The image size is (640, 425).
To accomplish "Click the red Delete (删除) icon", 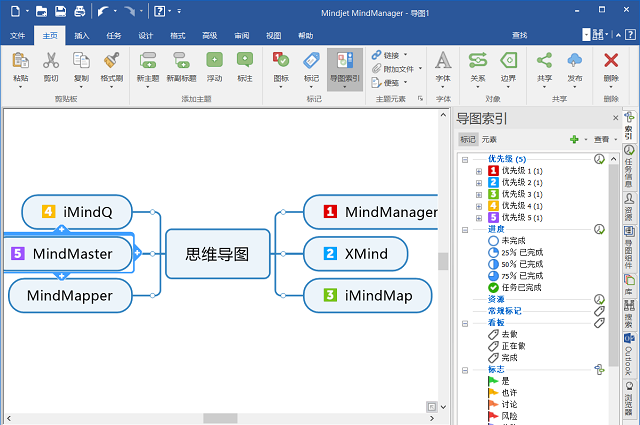I will (611, 60).
